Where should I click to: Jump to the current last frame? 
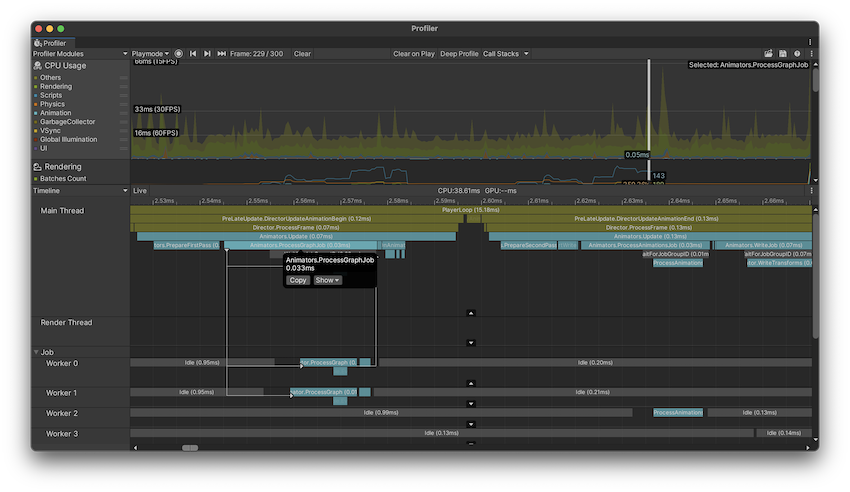point(221,54)
